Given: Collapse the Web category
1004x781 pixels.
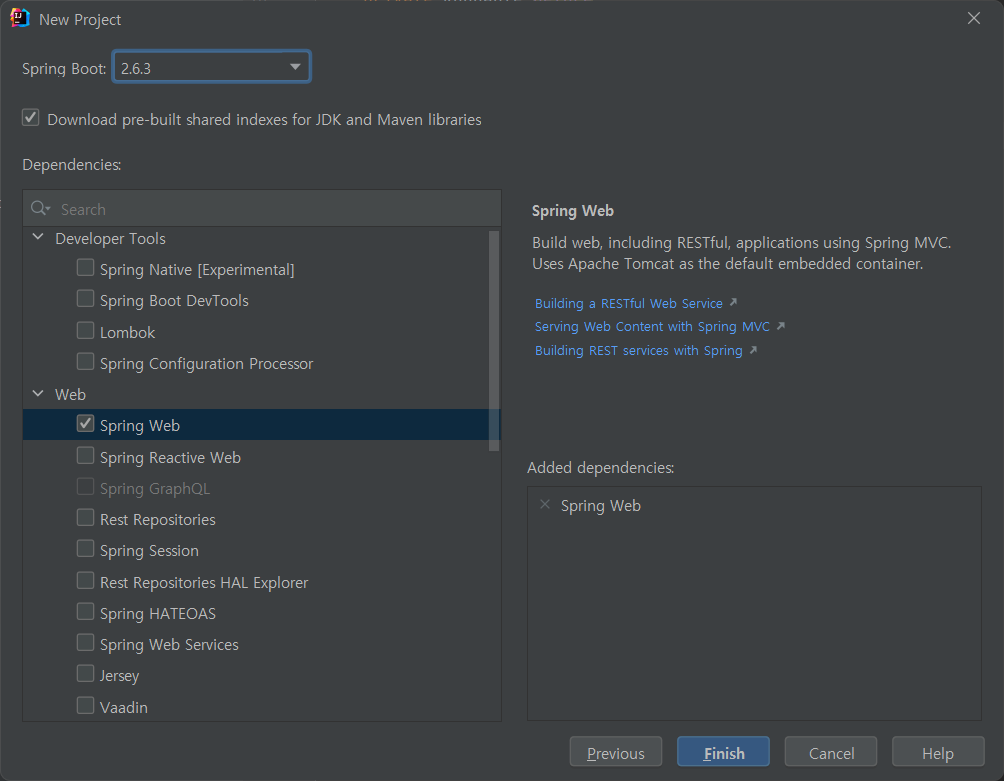Looking at the screenshot, I should (38, 393).
